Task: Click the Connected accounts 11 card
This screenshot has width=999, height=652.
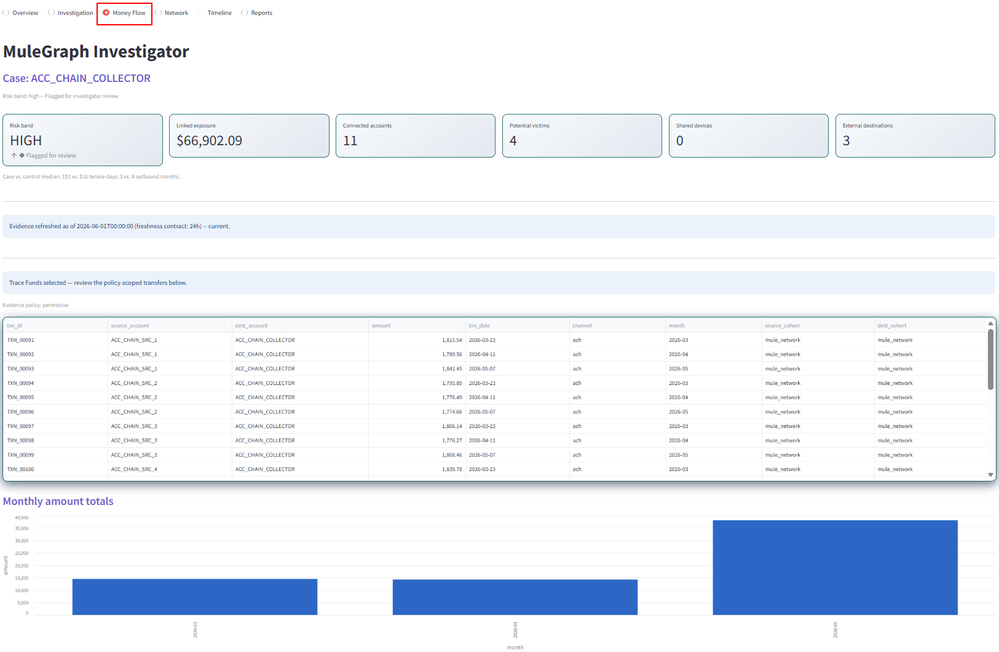Action: pyautogui.click(x=415, y=136)
